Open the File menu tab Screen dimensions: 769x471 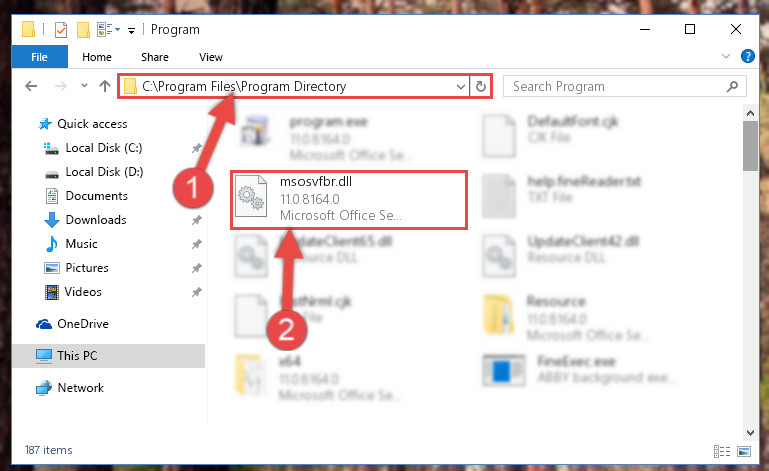coord(39,57)
